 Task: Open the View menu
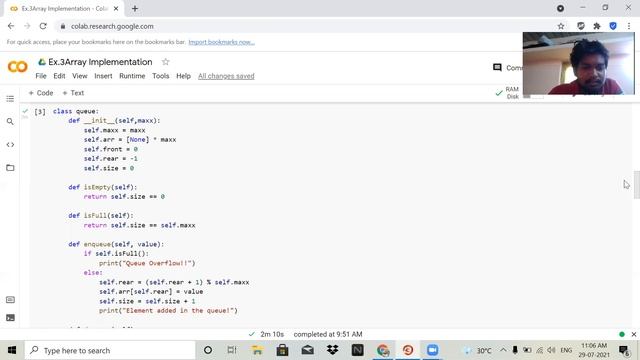click(80, 76)
